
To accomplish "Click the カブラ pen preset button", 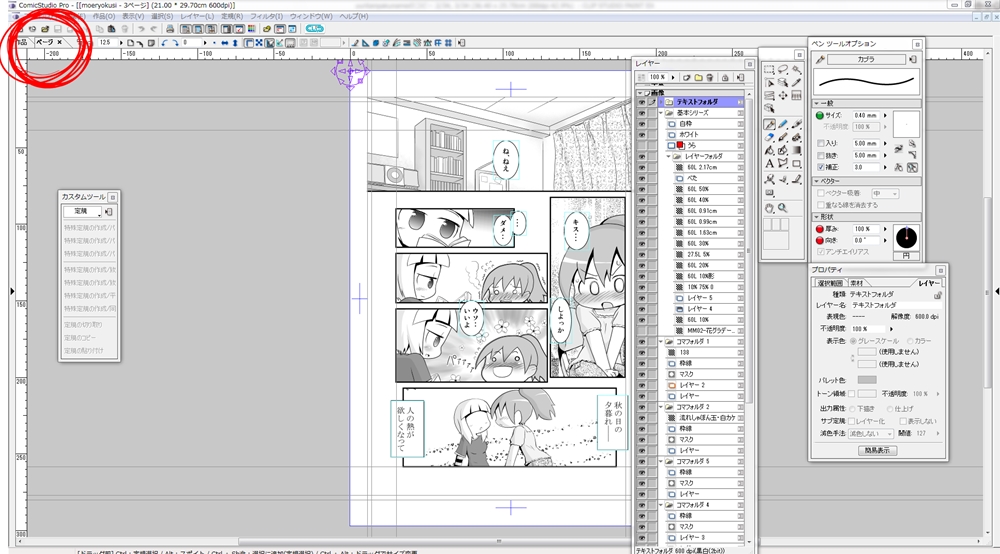I will (866, 59).
